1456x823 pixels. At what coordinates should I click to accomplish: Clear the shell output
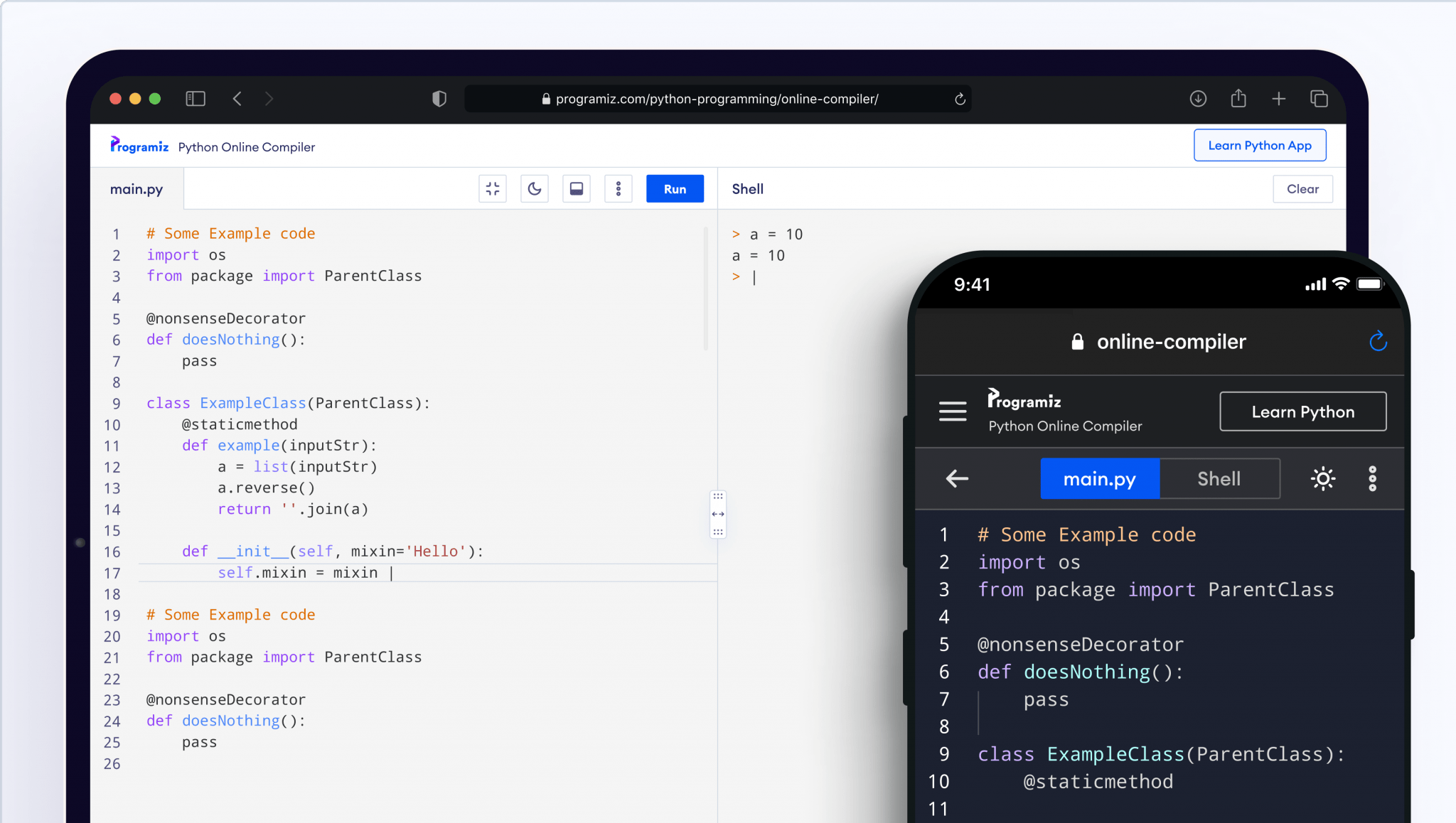[1302, 188]
